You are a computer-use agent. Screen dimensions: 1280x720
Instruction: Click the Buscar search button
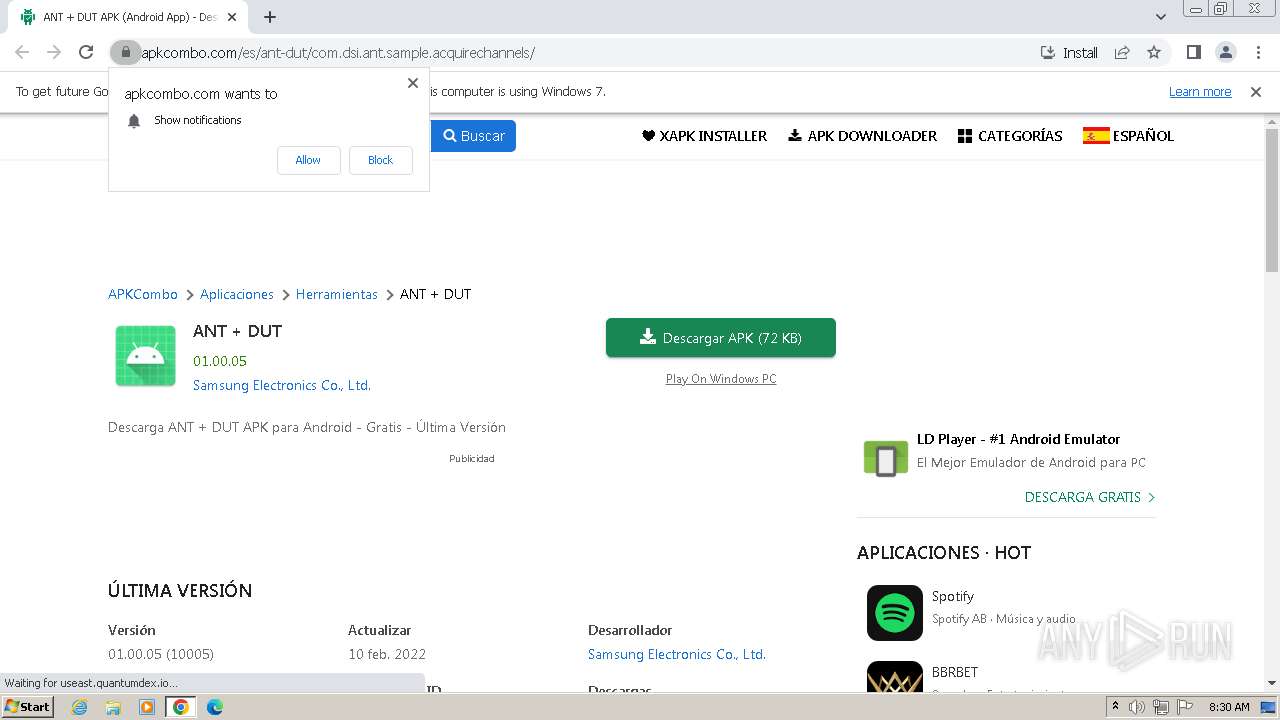(x=473, y=136)
